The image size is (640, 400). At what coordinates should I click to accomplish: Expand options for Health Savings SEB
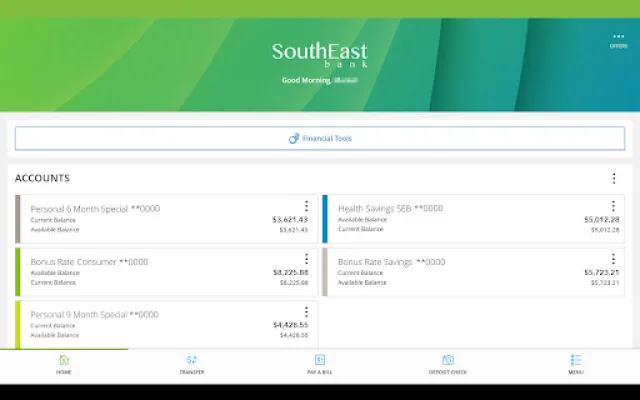(614, 206)
